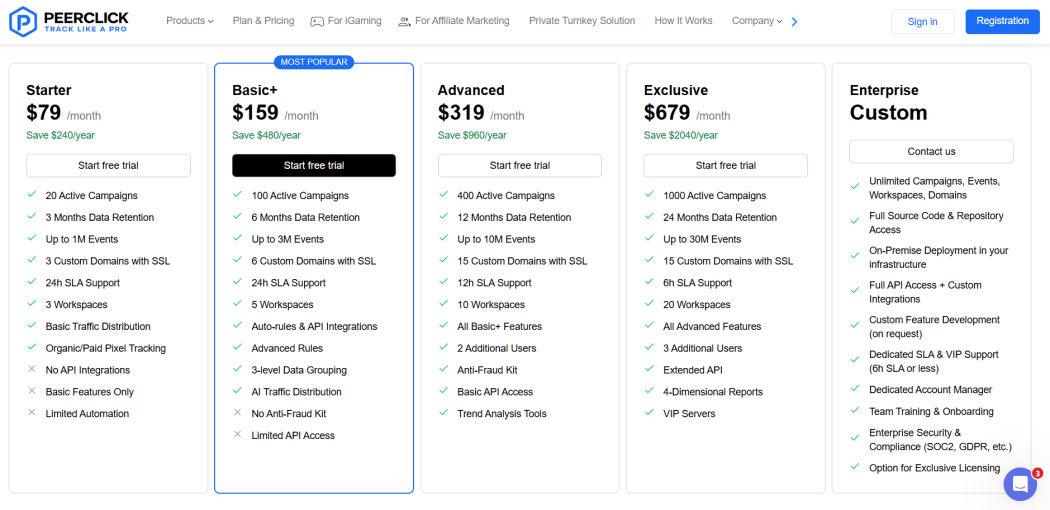This screenshot has width=1050, height=510.
Task: Click the checkmark beside Dedicated Account Manager
Action: point(854,389)
